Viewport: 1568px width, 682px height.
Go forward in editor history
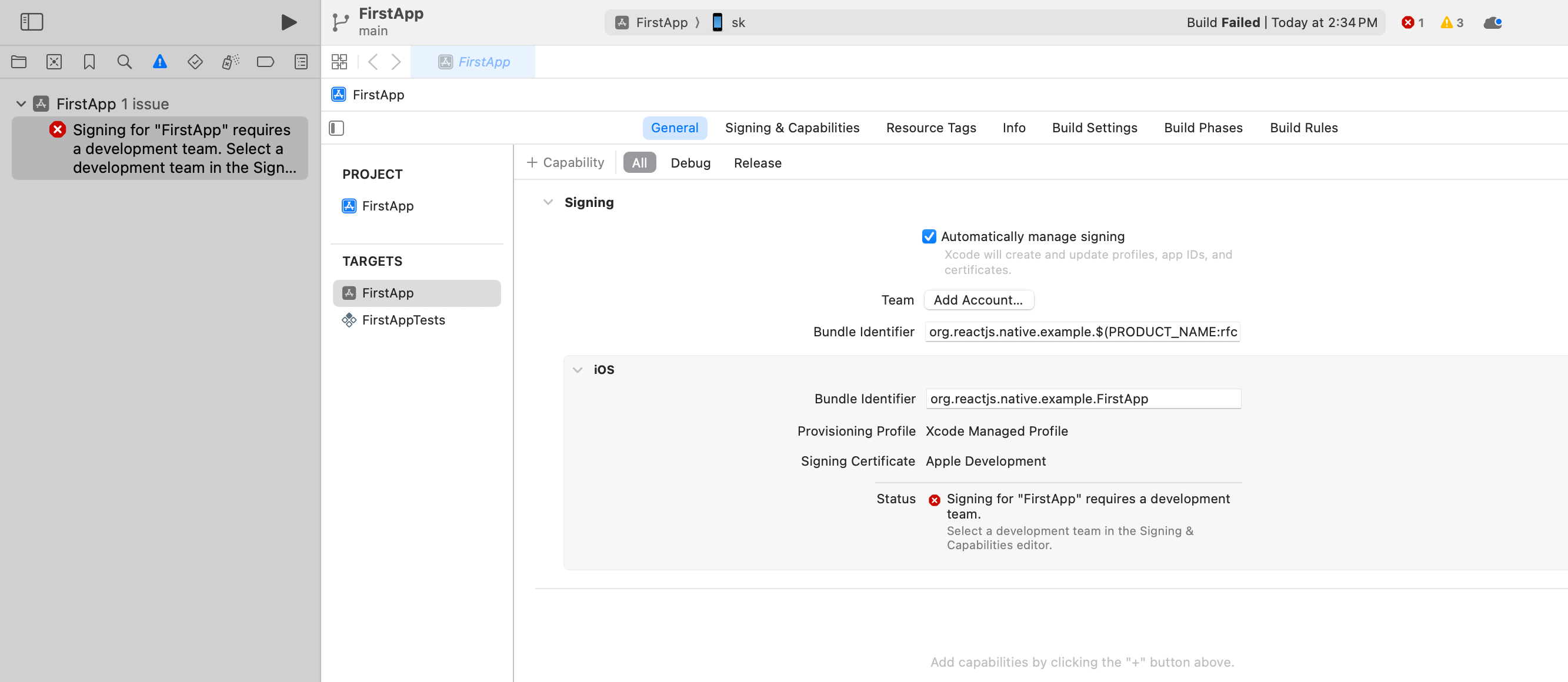(x=396, y=62)
